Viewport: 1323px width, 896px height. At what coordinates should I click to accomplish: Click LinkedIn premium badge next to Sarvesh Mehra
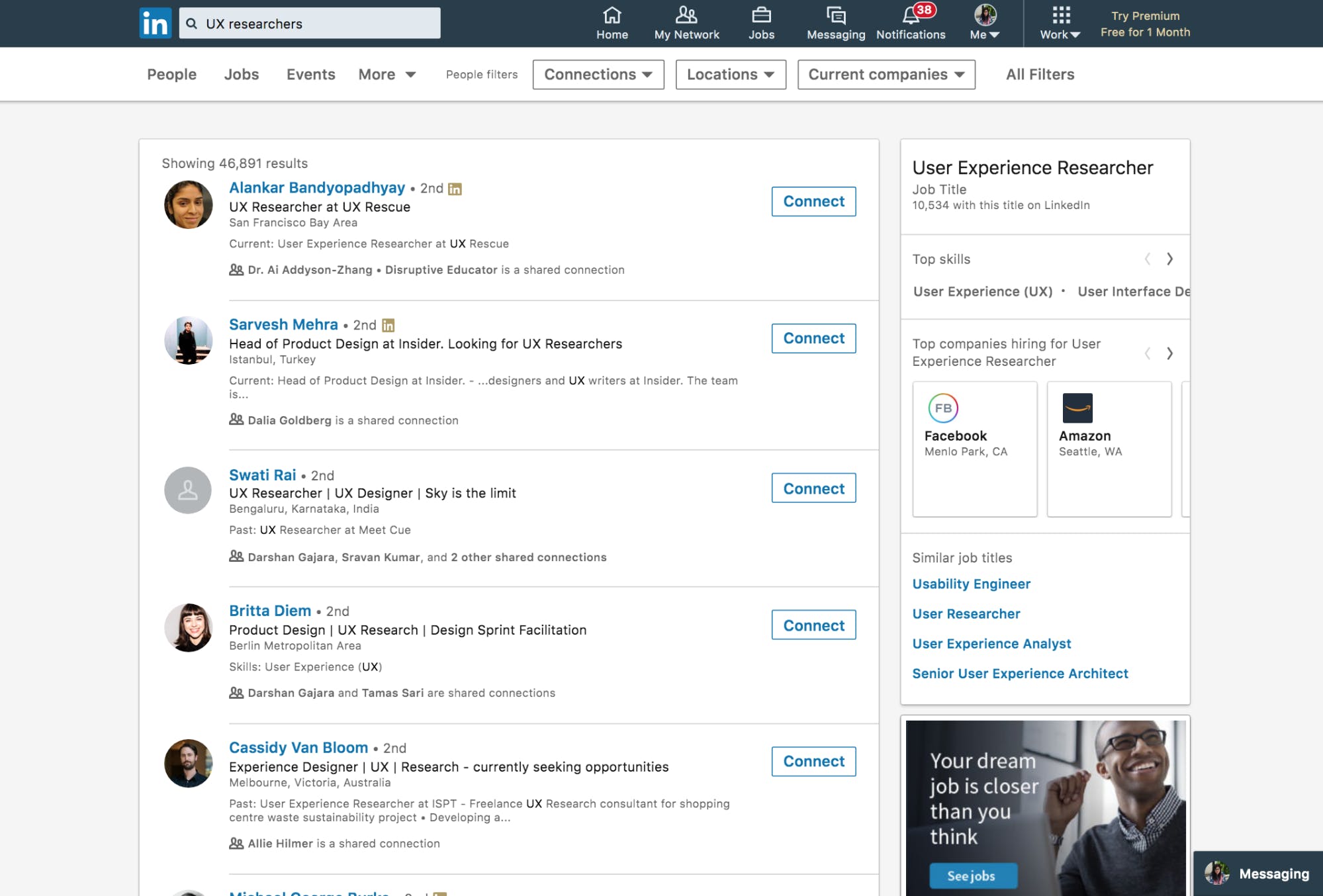pos(388,326)
